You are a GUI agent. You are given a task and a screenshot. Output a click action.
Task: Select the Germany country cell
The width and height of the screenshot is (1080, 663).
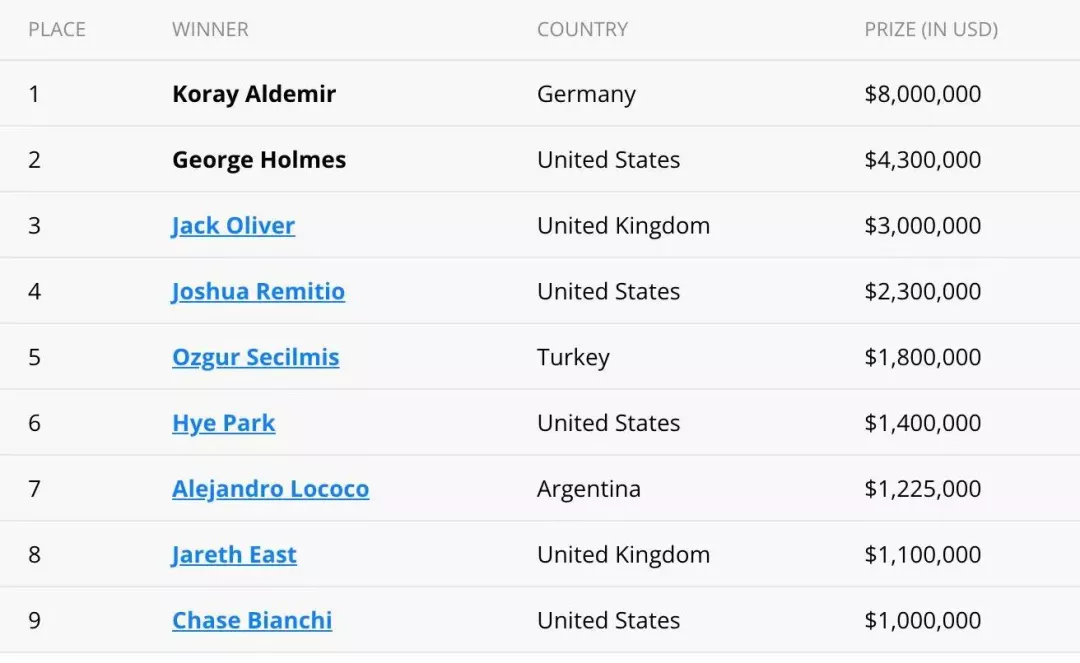pyautogui.click(x=587, y=94)
